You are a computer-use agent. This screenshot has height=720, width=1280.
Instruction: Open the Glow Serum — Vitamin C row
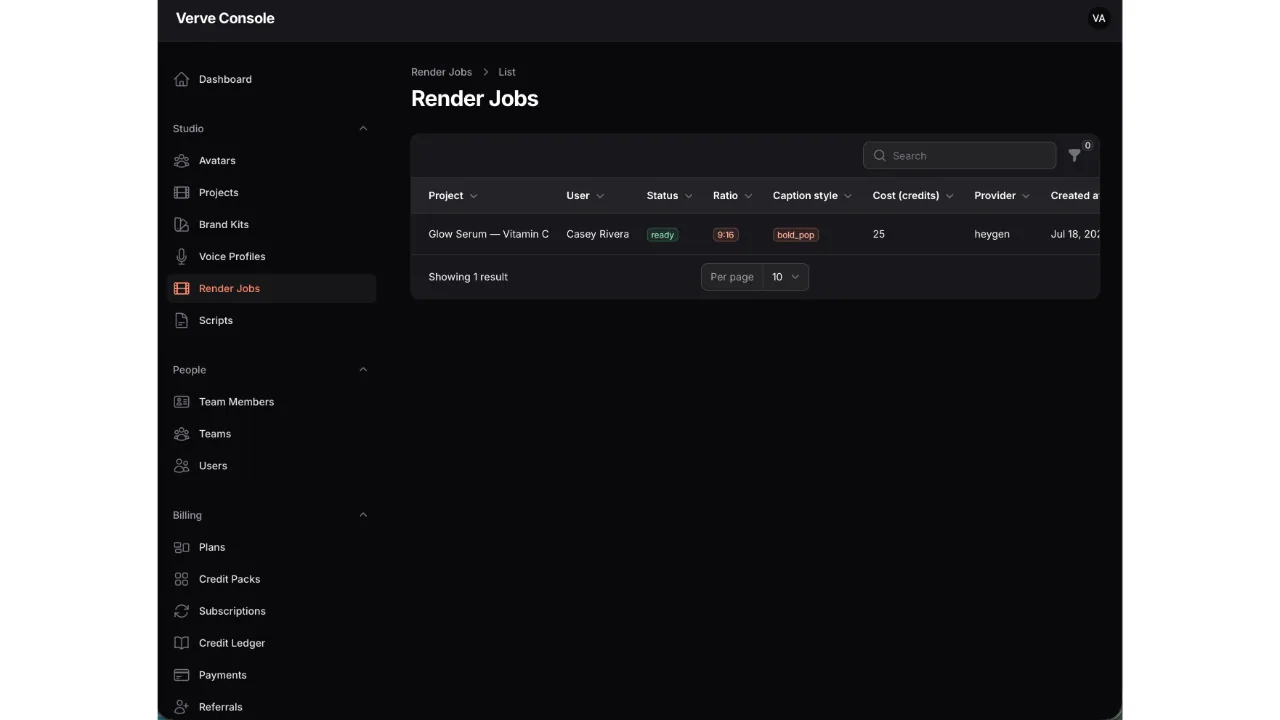pyautogui.click(x=755, y=234)
